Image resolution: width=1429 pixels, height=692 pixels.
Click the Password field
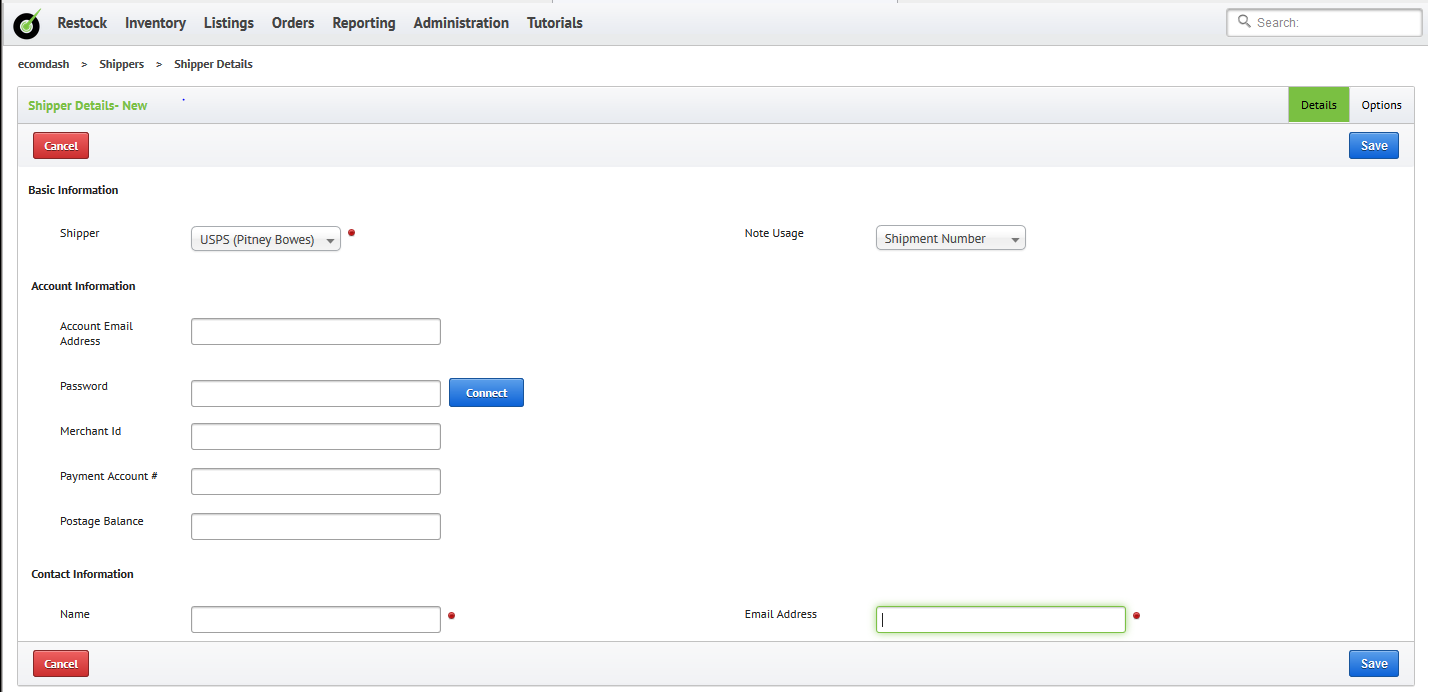(316, 393)
